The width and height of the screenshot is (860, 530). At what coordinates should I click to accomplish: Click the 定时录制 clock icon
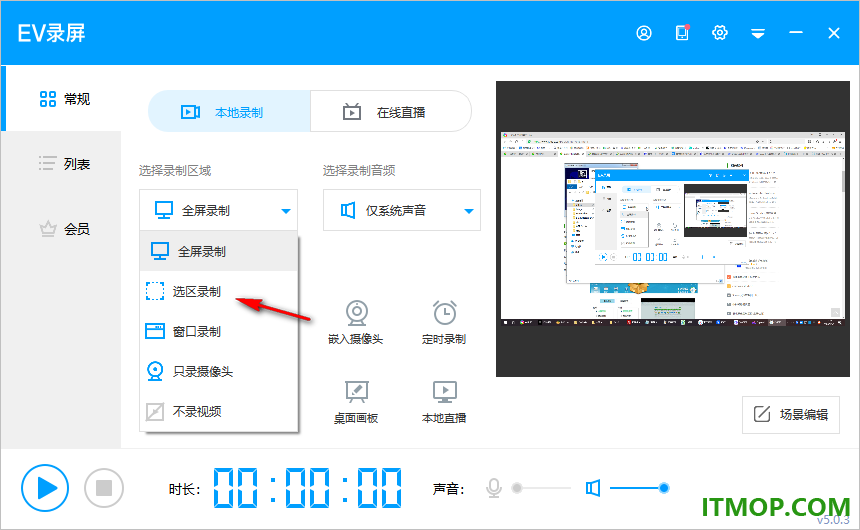tap(444, 313)
